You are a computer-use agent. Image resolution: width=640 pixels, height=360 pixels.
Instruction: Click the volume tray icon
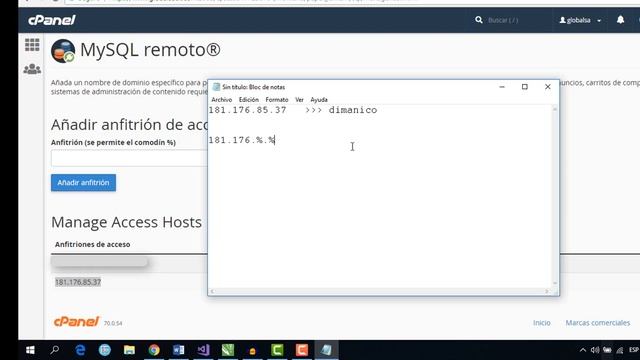click(x=595, y=350)
